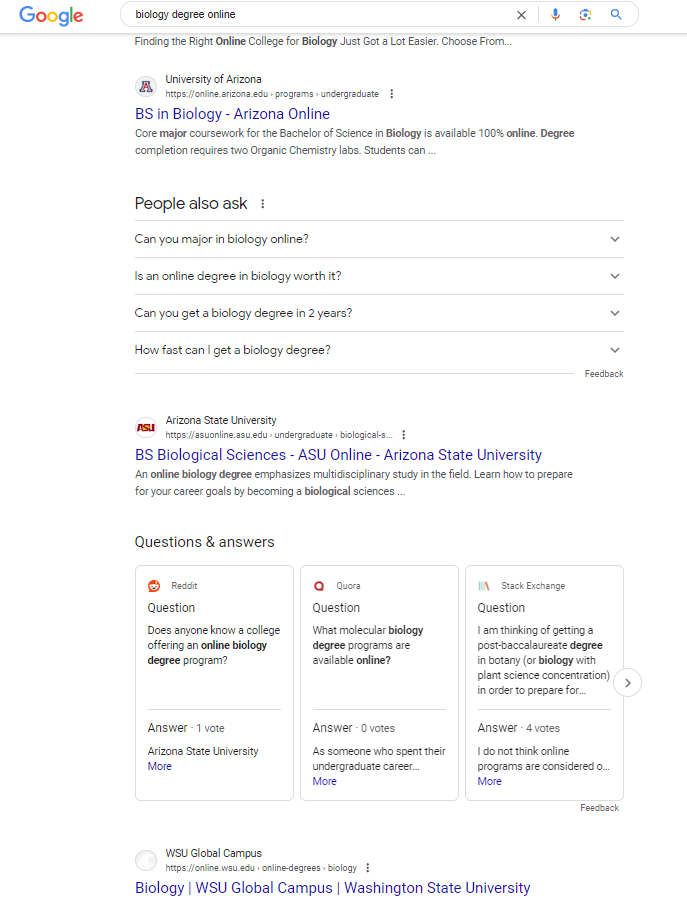Image resolution: width=687 pixels, height=901 pixels.
Task: Click the ASU favicon next to the result
Action: [146, 427]
